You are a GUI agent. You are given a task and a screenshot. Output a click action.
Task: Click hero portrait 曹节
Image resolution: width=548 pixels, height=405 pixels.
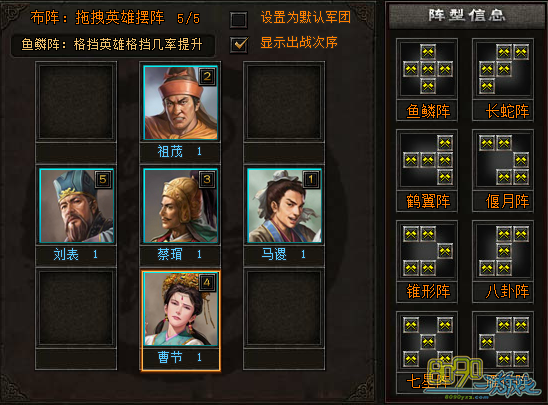point(181,309)
